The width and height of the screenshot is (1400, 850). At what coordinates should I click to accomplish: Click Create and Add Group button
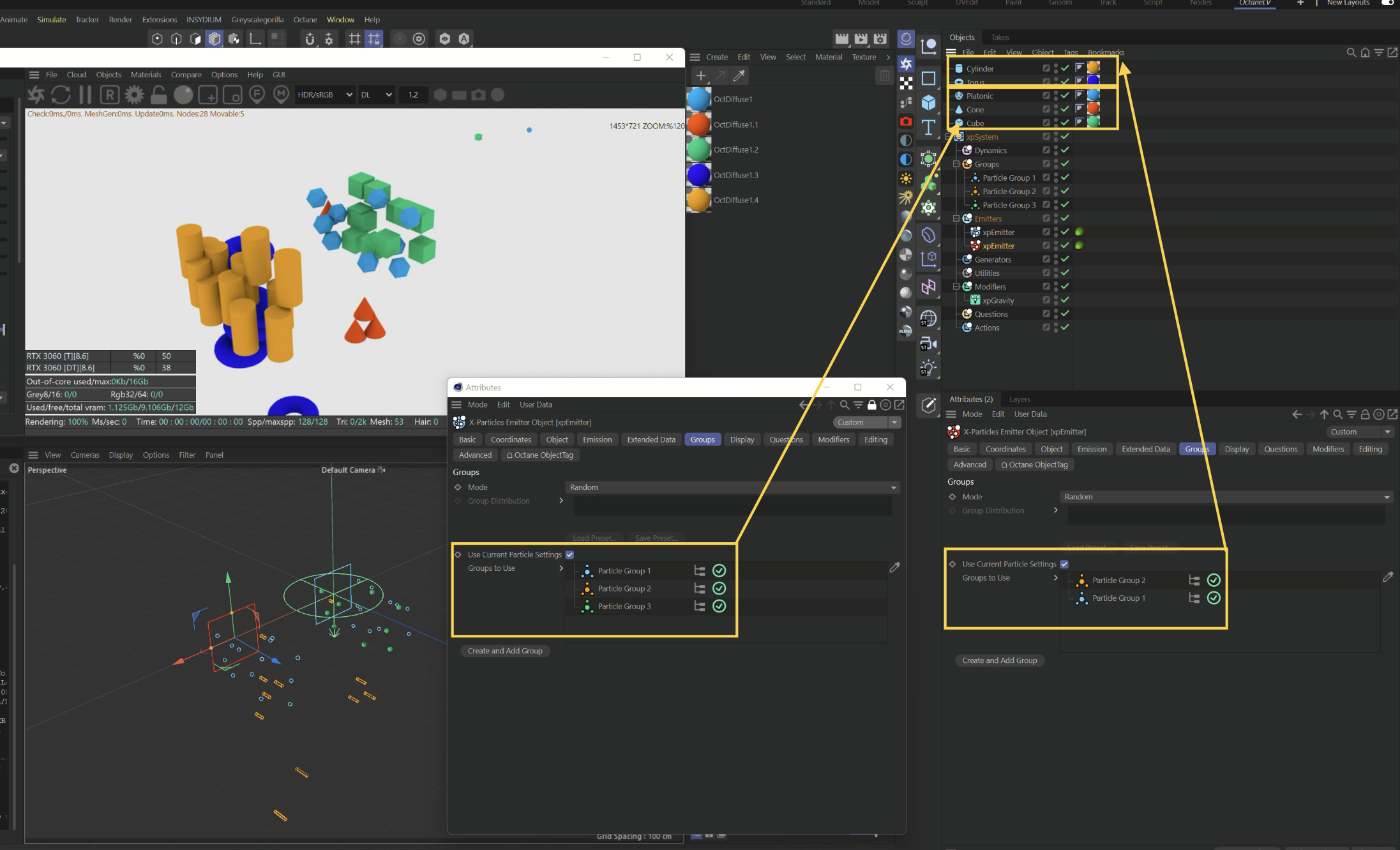coord(505,651)
